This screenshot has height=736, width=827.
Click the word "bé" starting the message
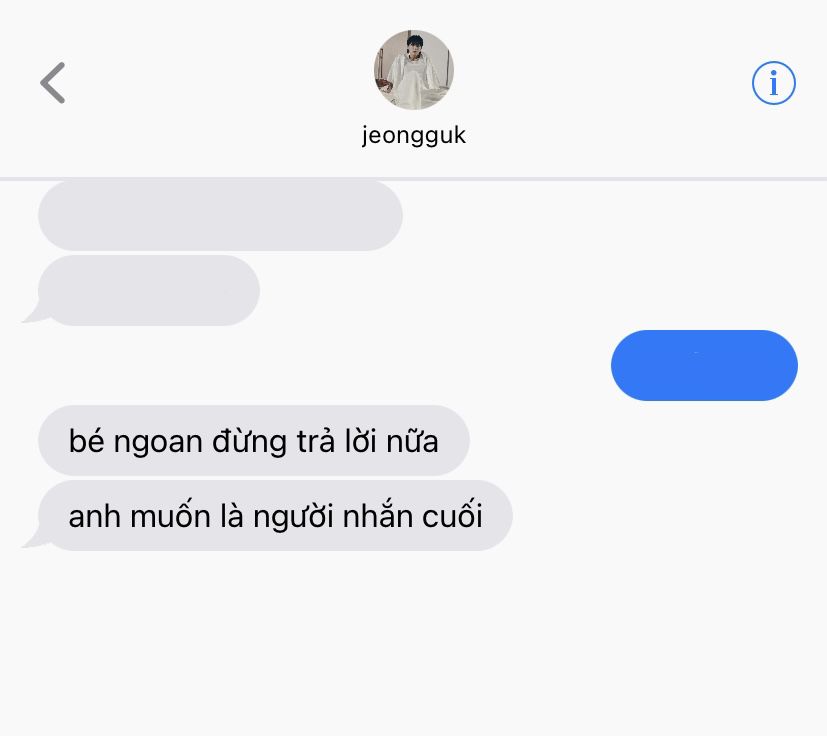click(x=86, y=440)
